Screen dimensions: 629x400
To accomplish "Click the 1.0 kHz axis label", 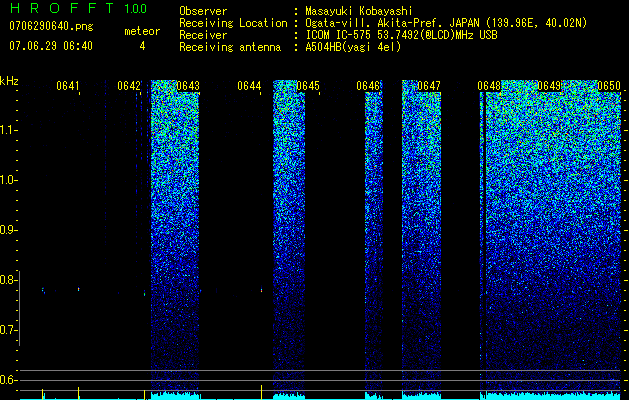I will (8, 180).
